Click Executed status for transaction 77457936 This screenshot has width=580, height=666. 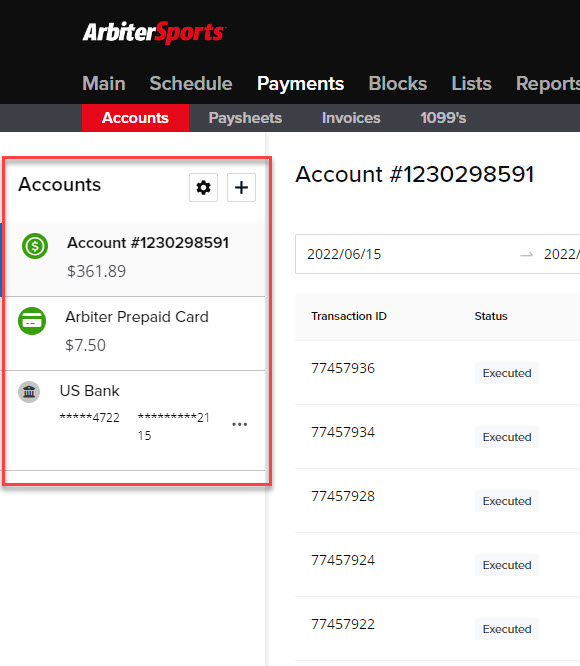coord(507,373)
